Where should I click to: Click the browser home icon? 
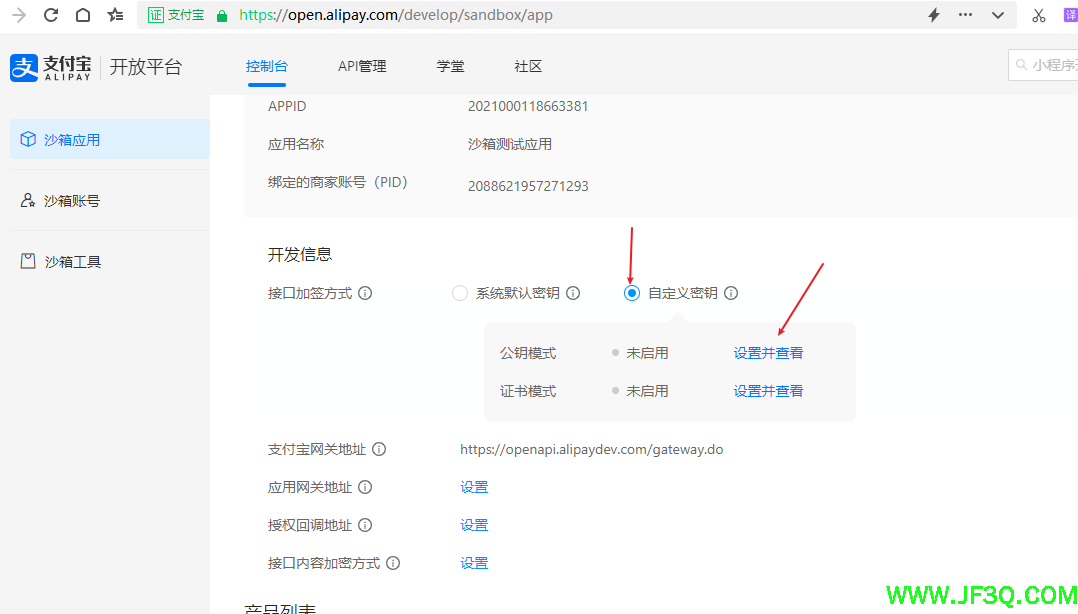(83, 15)
